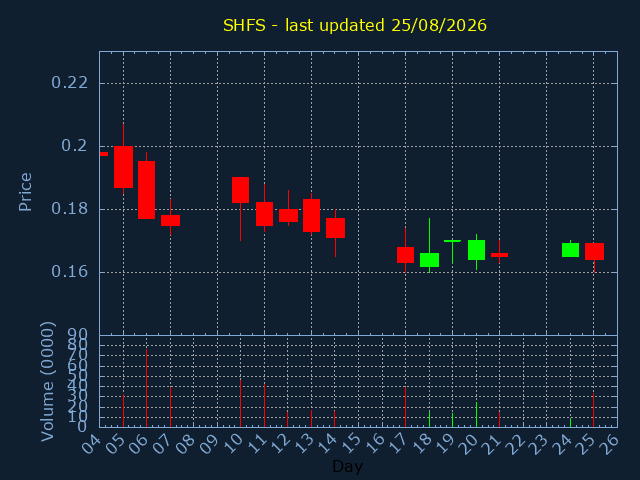Click the day 24 x-axis label

(x=562, y=444)
